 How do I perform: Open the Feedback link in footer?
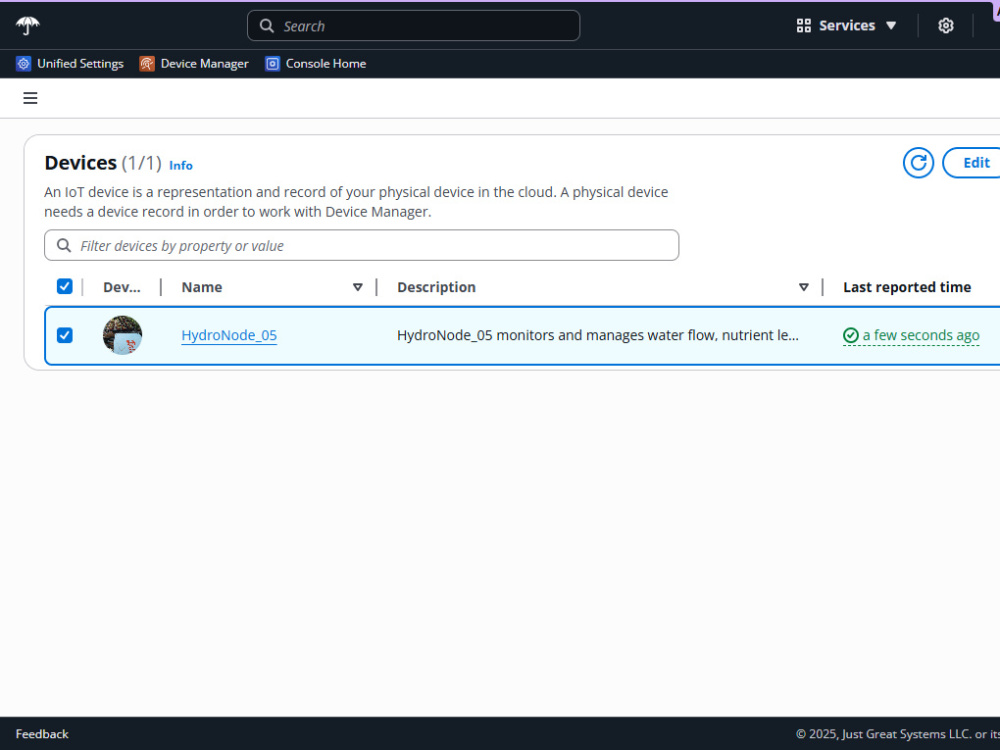[x=42, y=734]
